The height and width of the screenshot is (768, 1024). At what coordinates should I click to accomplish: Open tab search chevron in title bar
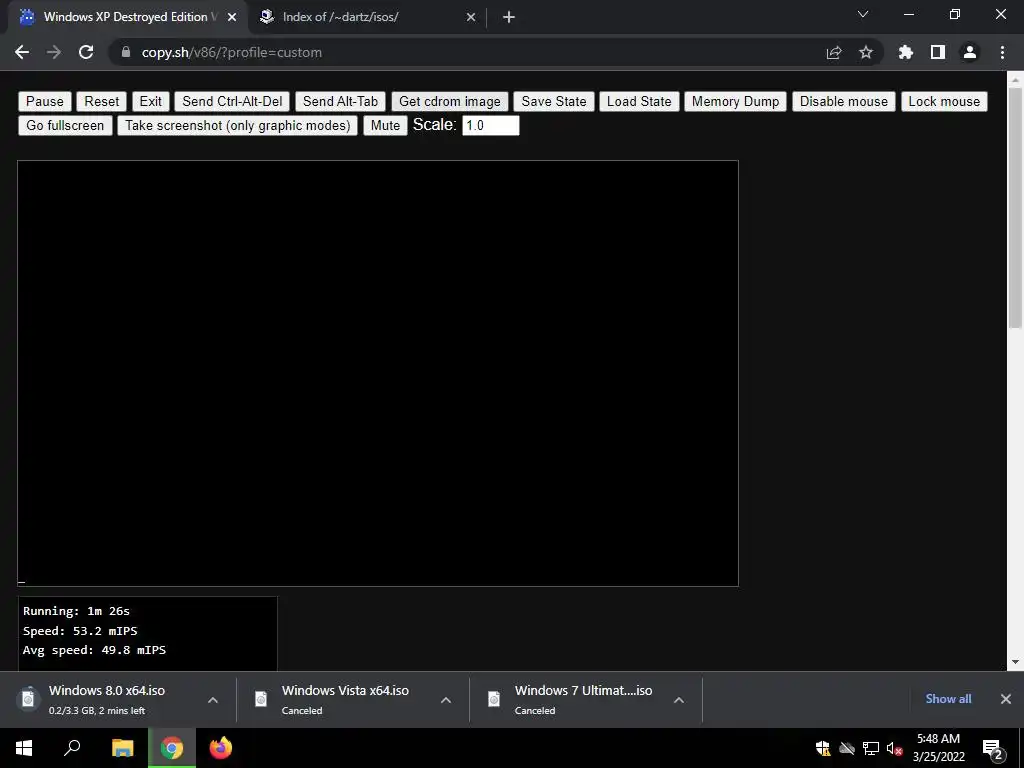point(863,14)
